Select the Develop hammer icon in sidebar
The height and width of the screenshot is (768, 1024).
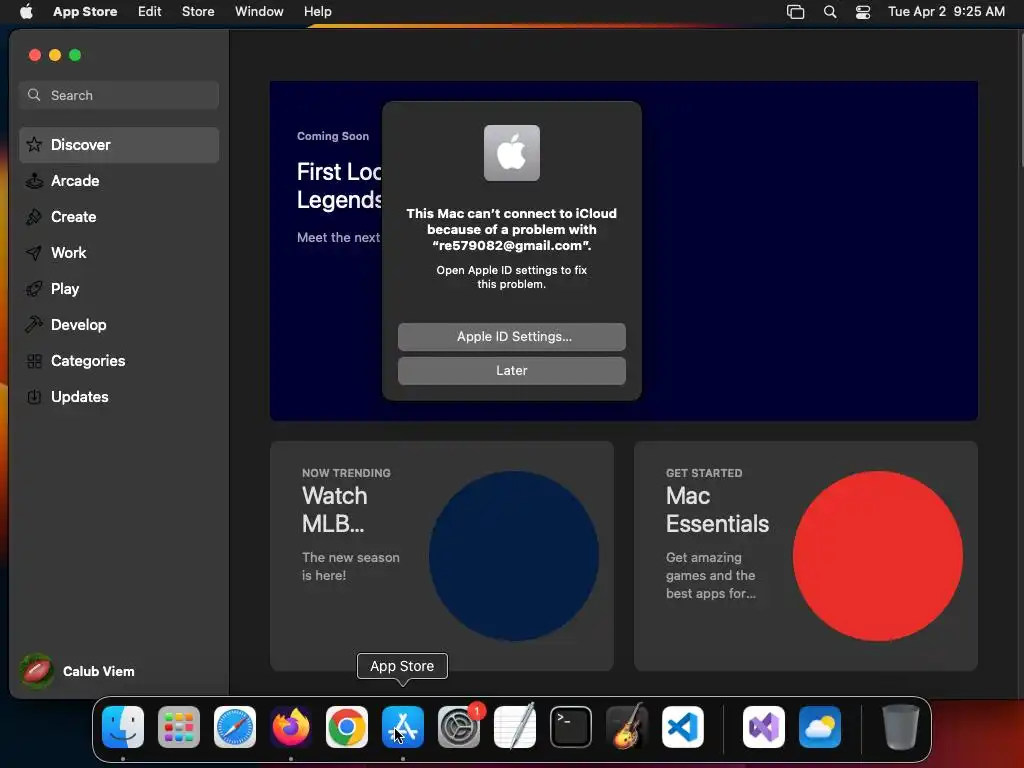coord(34,325)
